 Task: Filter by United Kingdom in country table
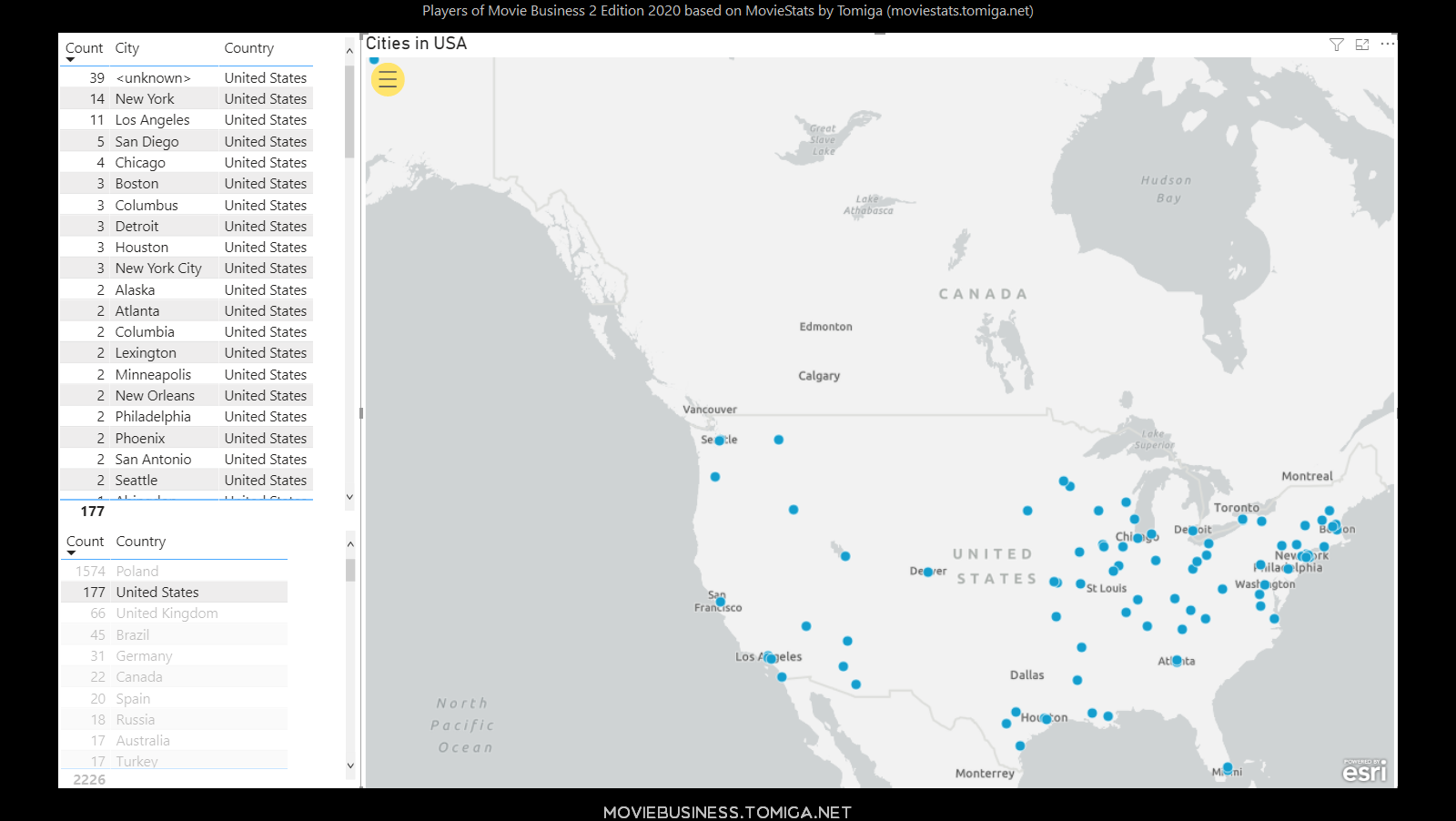coord(167,613)
